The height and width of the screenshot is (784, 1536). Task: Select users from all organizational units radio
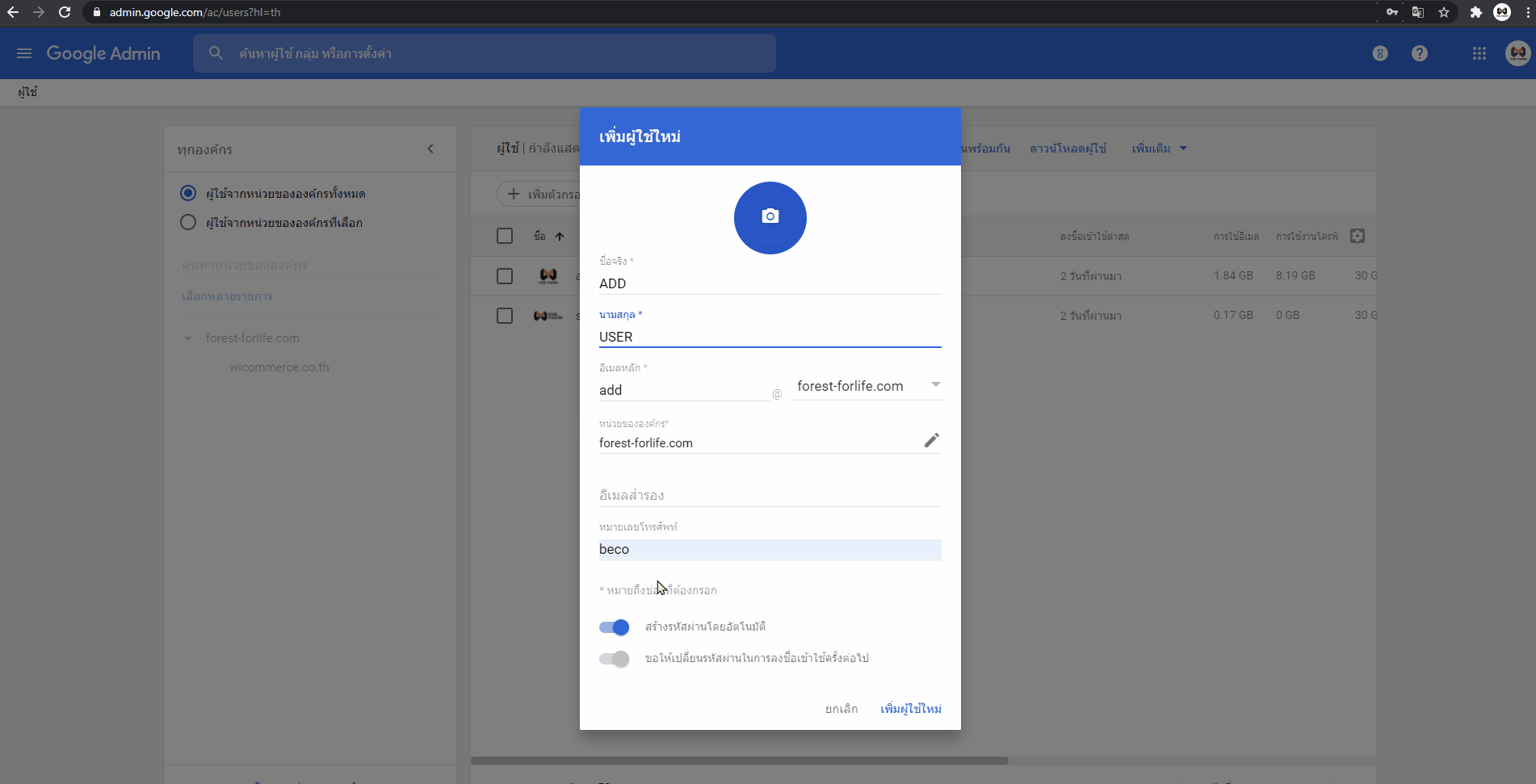[188, 193]
